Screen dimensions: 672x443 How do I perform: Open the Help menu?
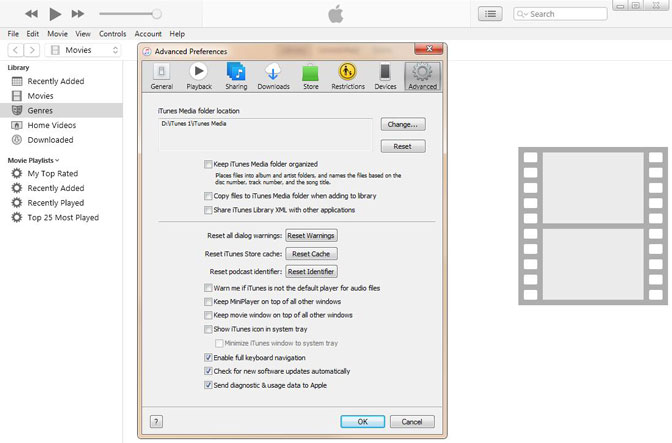point(177,34)
